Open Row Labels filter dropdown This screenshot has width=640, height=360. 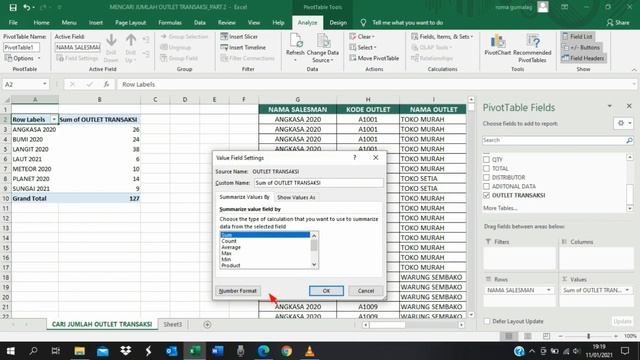(x=54, y=119)
